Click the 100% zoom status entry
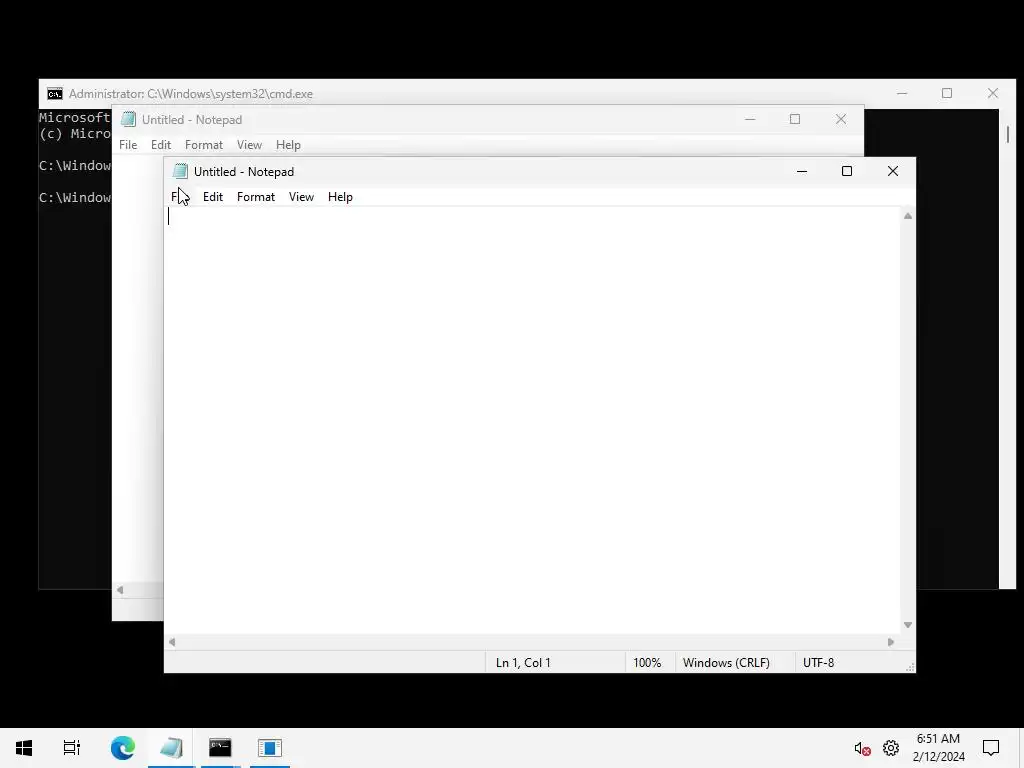The image size is (1024, 768). tap(647, 662)
